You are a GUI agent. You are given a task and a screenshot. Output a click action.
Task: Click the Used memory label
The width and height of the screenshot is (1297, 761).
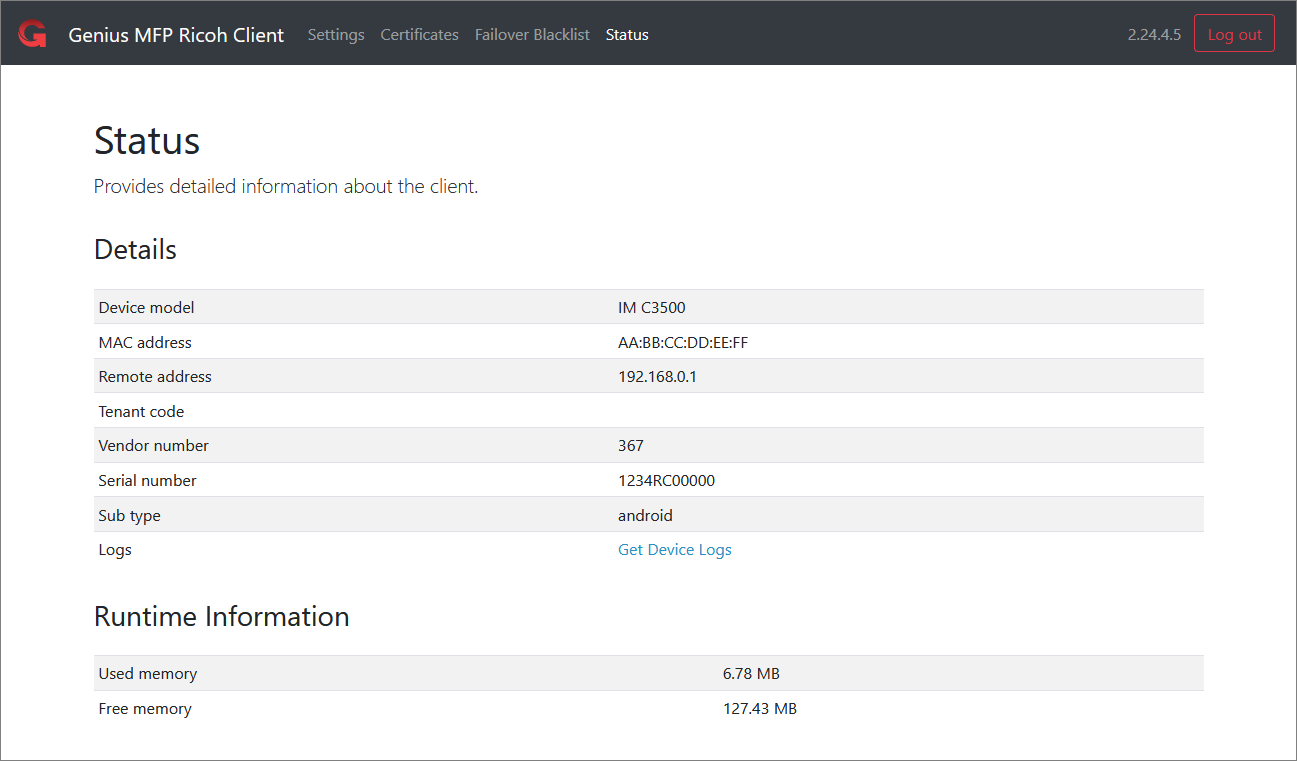[x=147, y=673]
